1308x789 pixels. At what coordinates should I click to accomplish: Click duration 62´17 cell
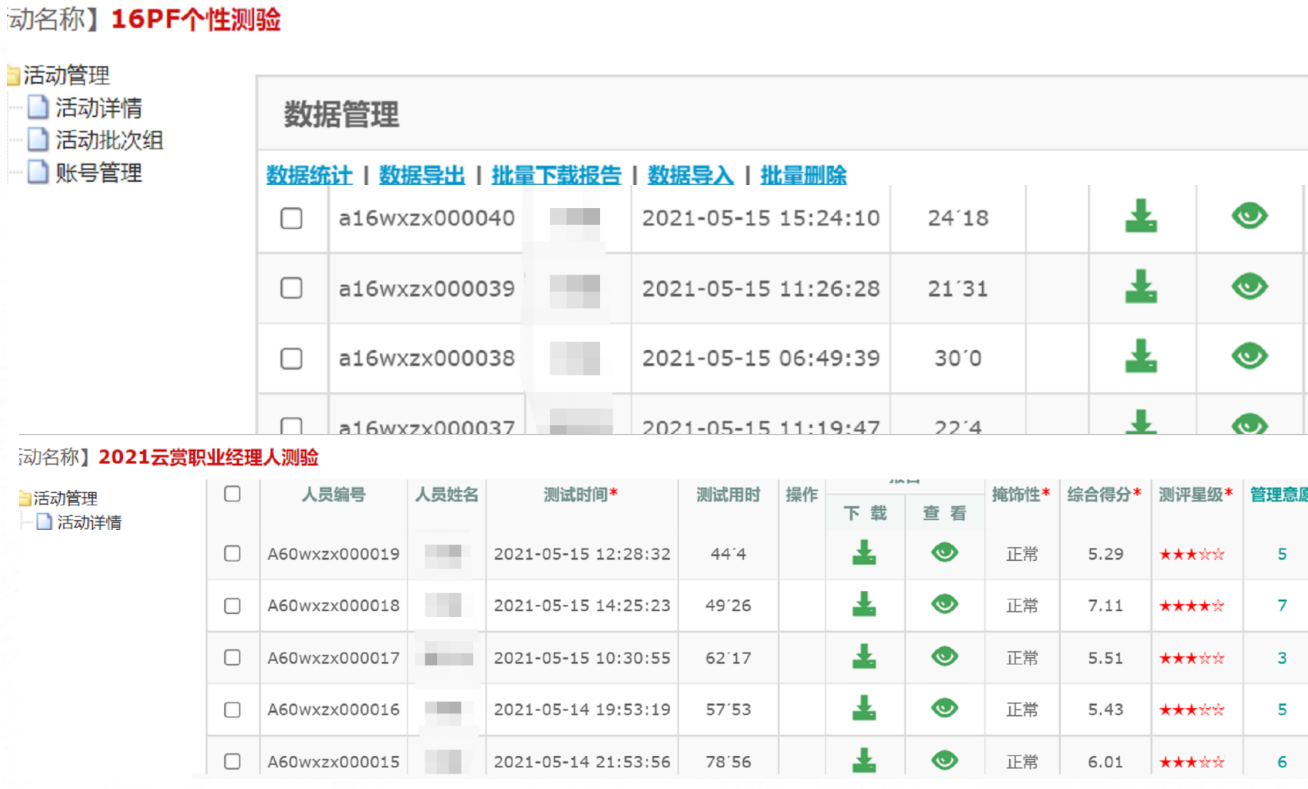coord(728,658)
